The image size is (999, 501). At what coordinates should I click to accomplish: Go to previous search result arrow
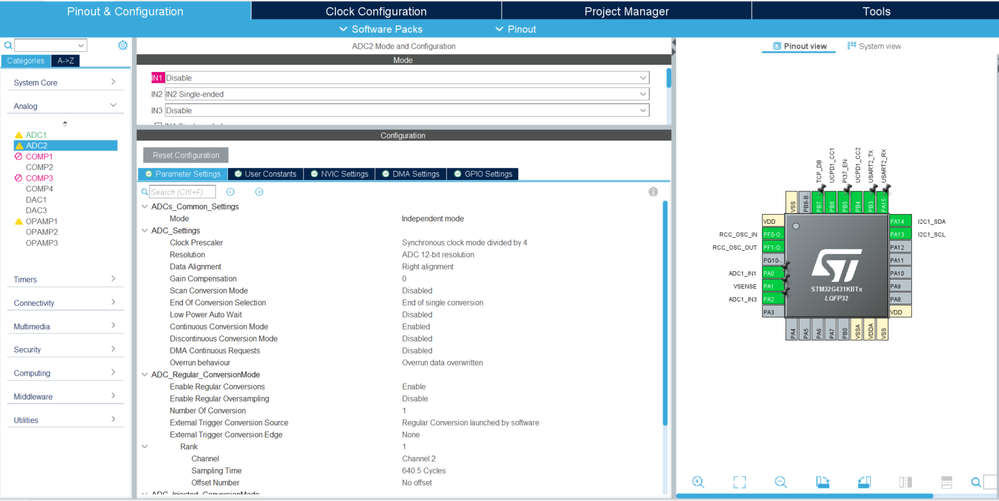click(231, 192)
